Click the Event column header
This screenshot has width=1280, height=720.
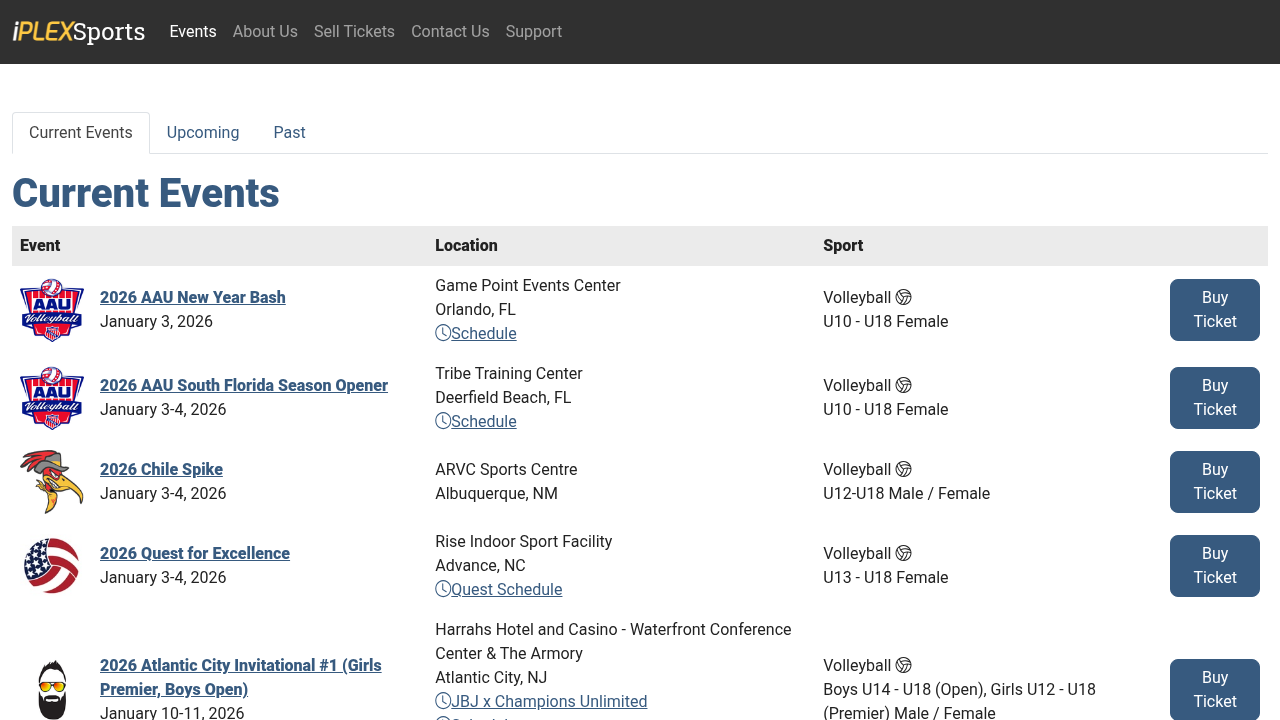[x=40, y=245]
